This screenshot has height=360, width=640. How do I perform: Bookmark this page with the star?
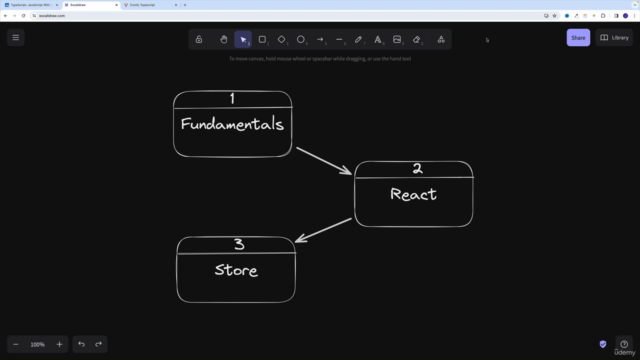554,16
